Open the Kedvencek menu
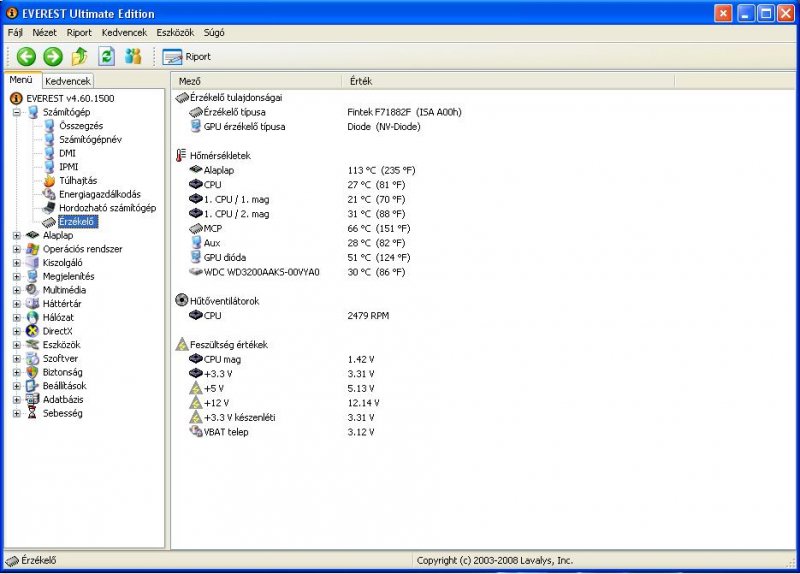Image resolution: width=800 pixels, height=574 pixels. point(124,33)
